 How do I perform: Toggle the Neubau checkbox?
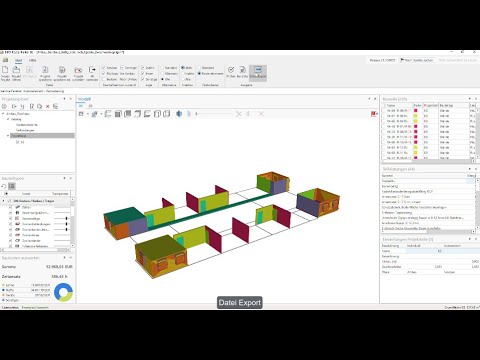pos(104,68)
